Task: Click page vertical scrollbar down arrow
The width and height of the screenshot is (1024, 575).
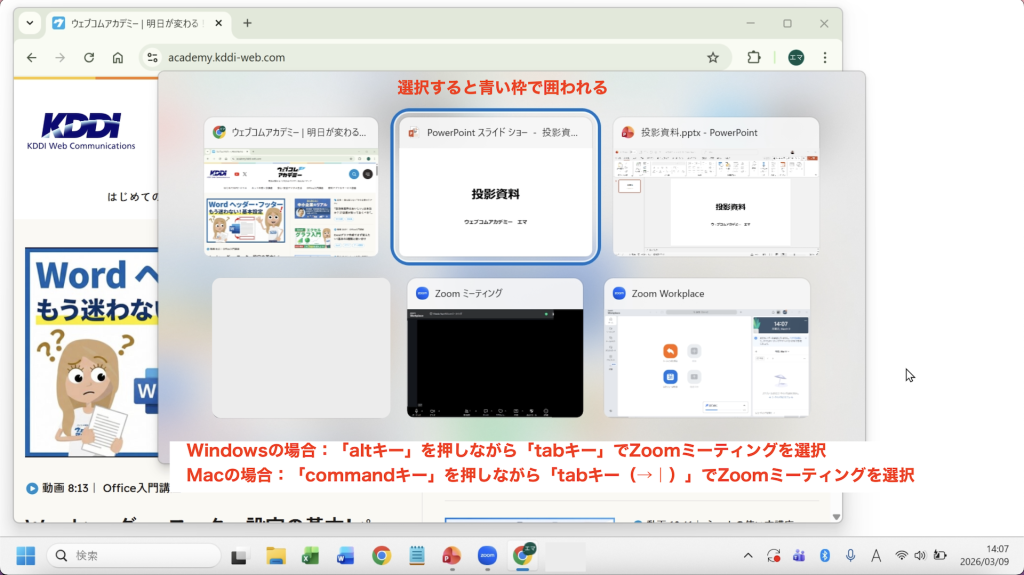Action: click(x=836, y=517)
